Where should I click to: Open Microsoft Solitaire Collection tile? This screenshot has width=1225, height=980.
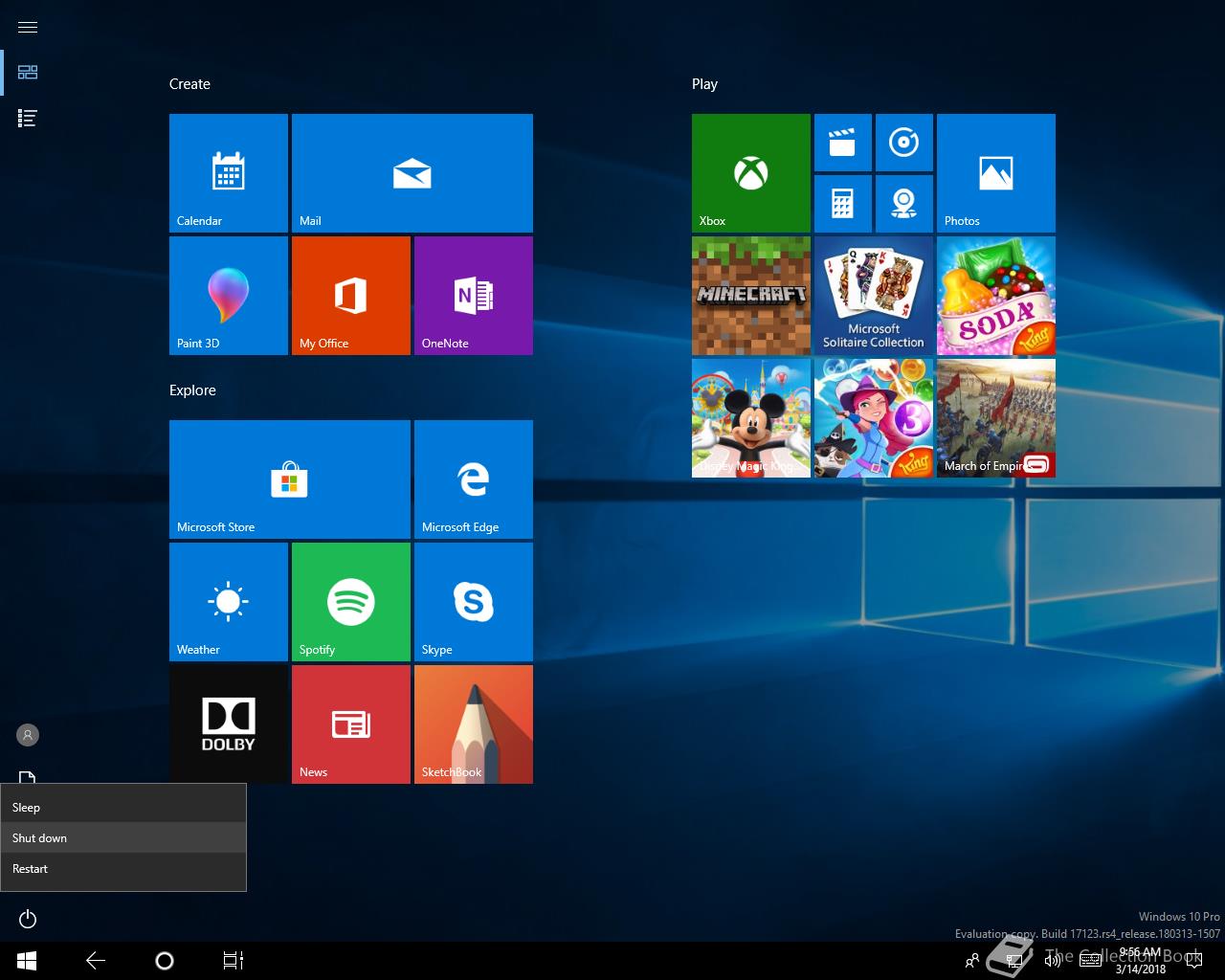click(x=874, y=296)
